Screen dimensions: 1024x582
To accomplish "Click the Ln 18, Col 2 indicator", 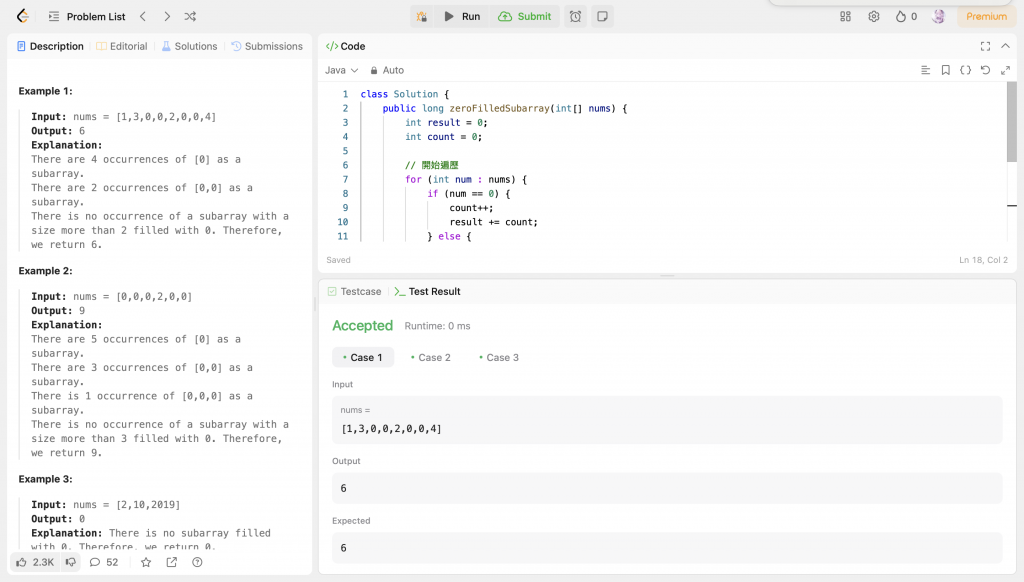I will (983, 260).
